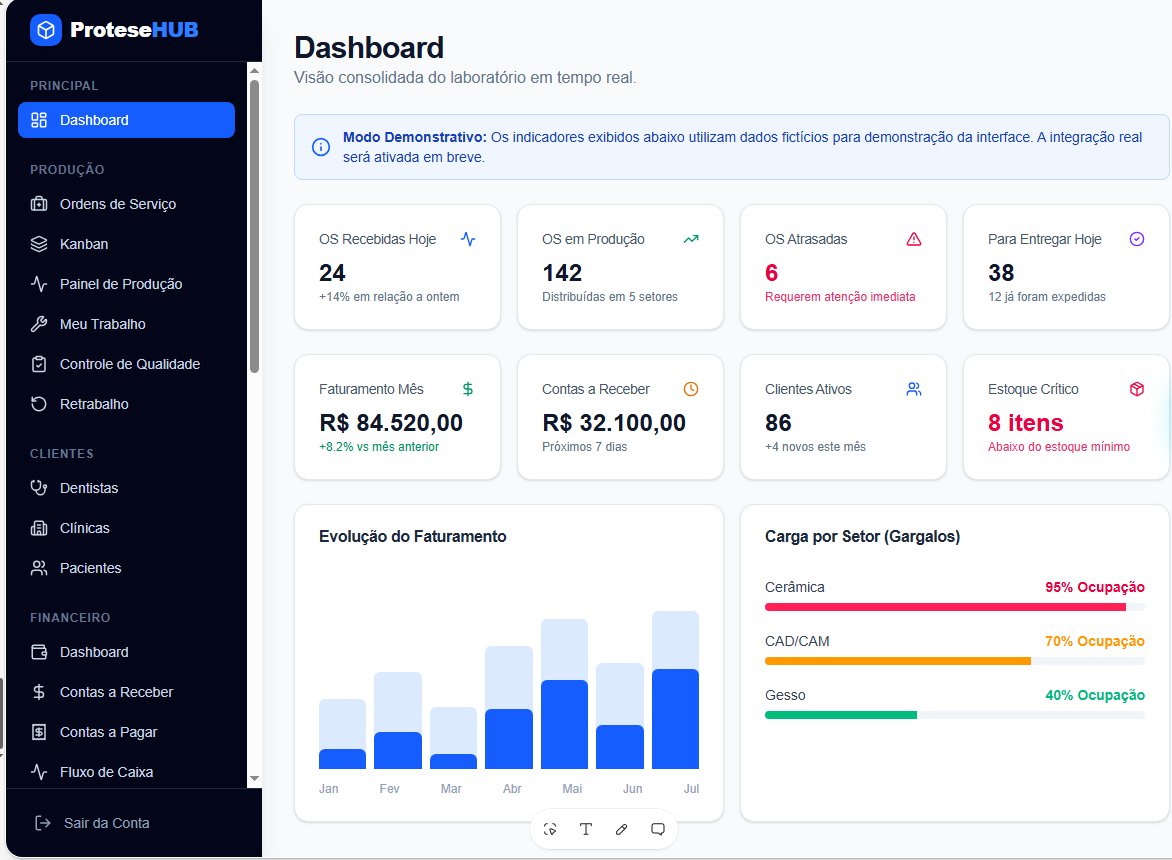Select the text tool in floating toolbar
This screenshot has height=860, width=1172.
tap(586, 829)
